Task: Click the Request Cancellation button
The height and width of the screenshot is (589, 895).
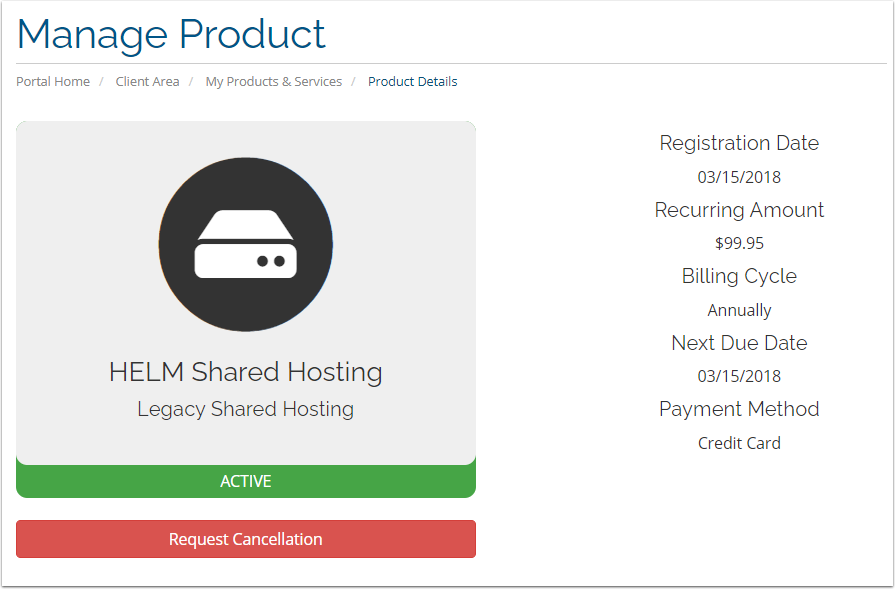Action: click(245, 539)
